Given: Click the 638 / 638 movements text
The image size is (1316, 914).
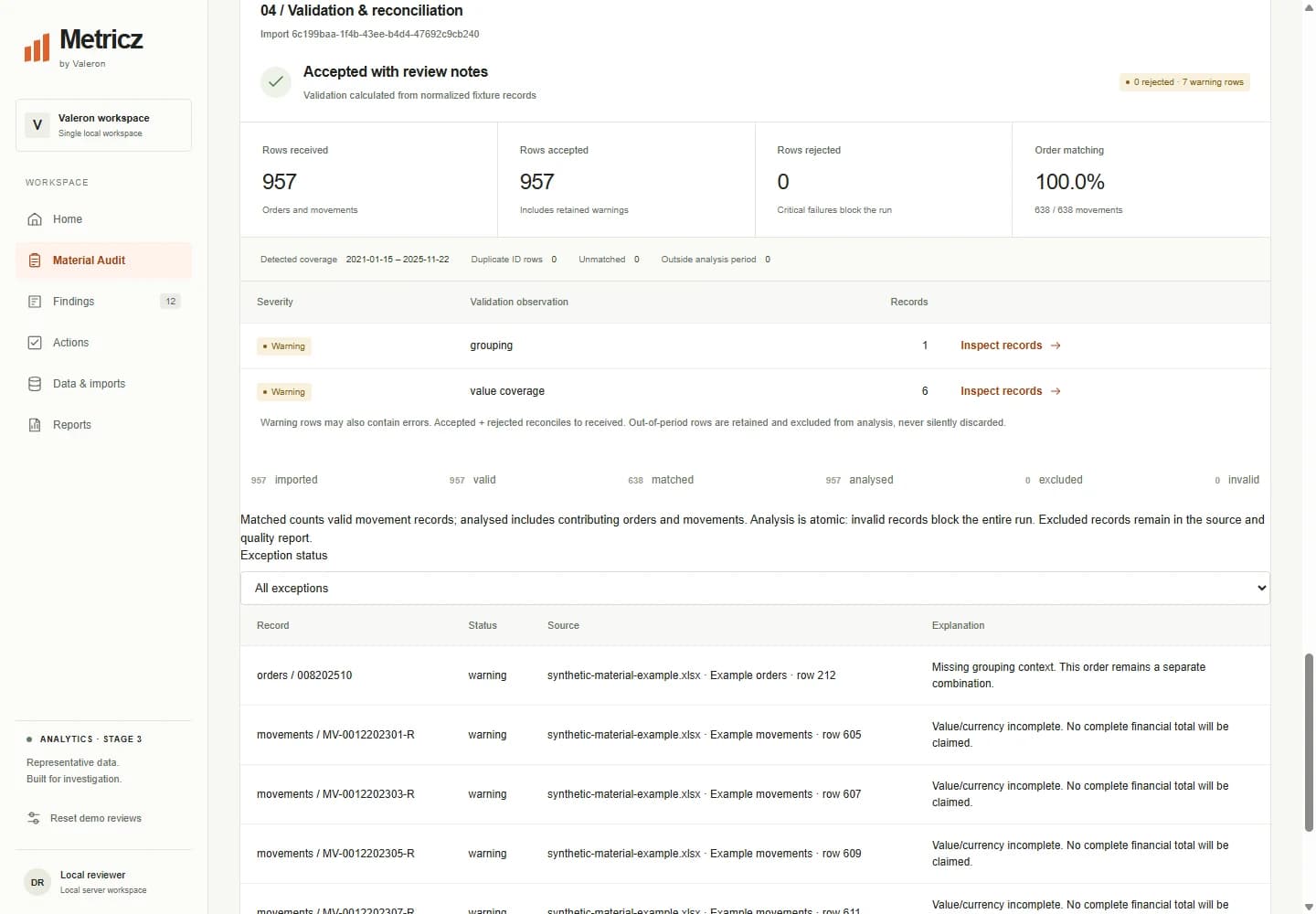Looking at the screenshot, I should (x=1078, y=210).
